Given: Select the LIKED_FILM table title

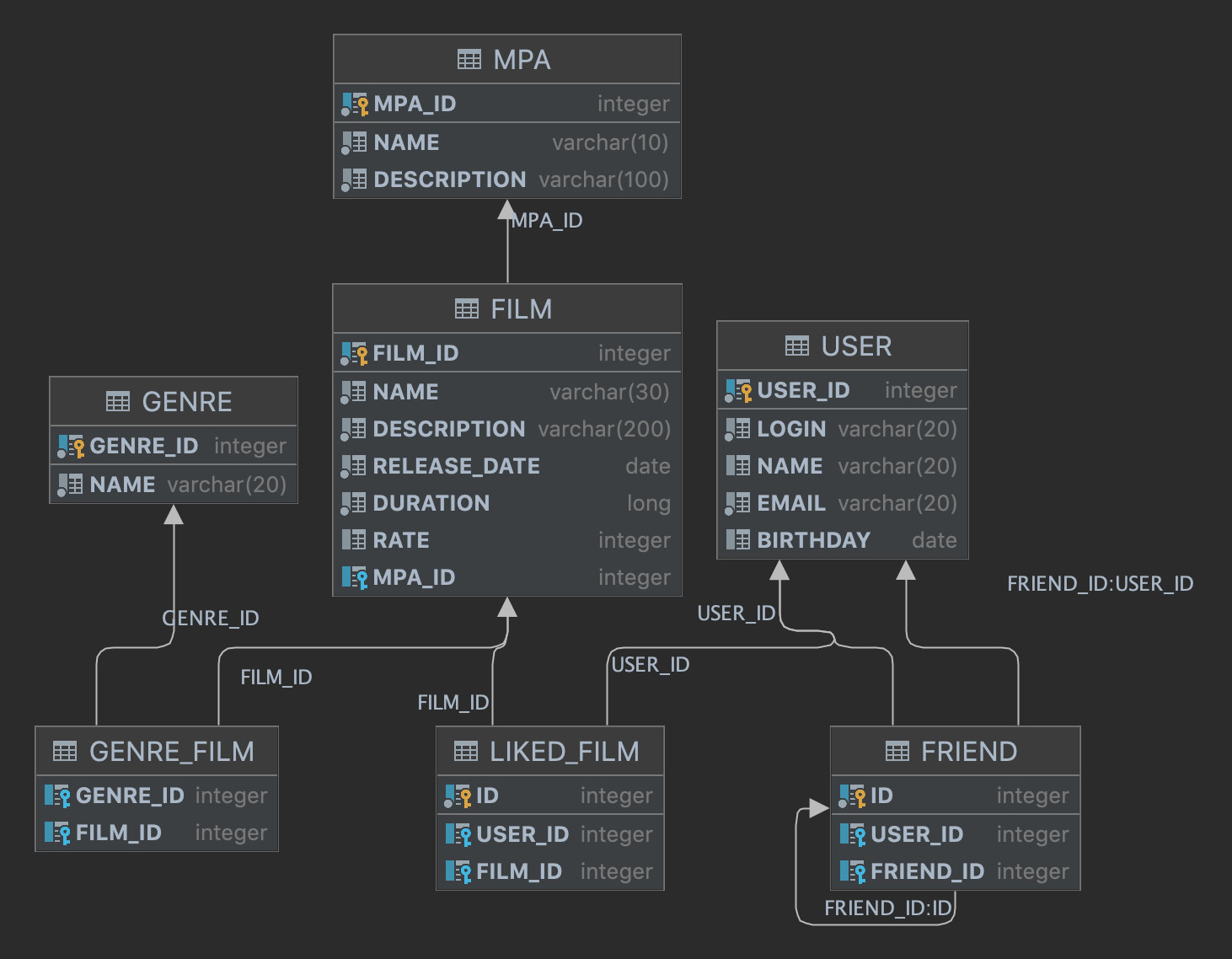Looking at the screenshot, I should pyautogui.click(x=565, y=752).
